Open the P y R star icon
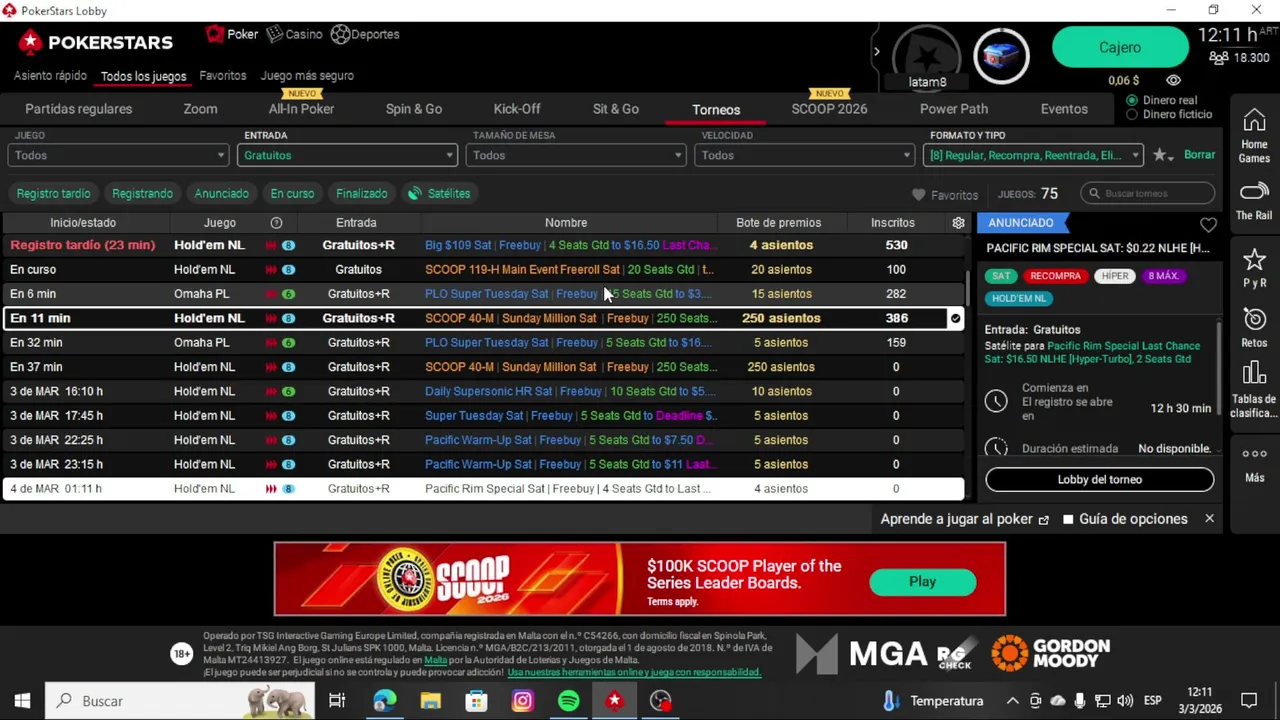This screenshot has height=720, width=1280. click(1254, 268)
